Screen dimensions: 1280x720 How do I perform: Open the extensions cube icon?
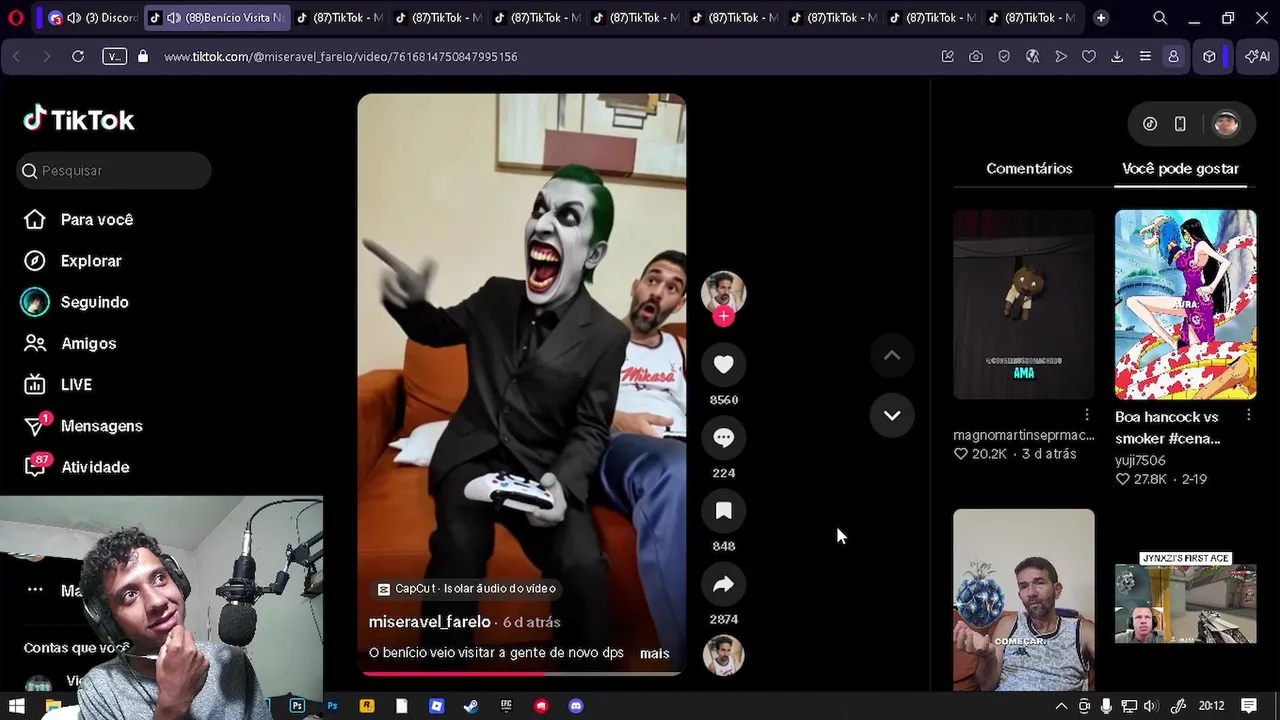[x=1209, y=57]
